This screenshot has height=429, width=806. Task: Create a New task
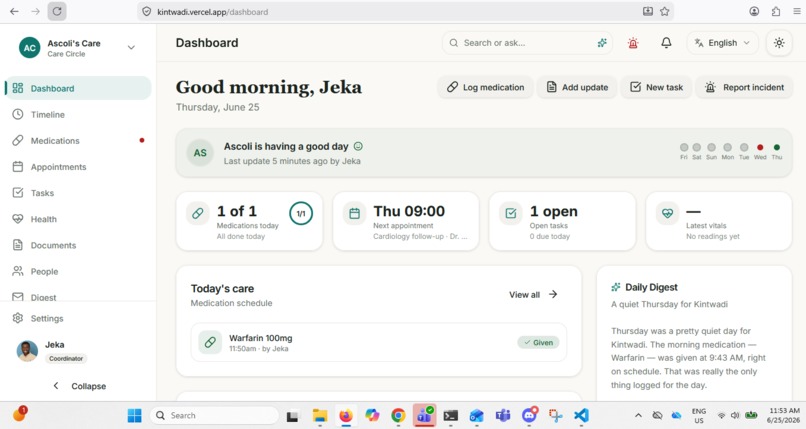point(656,87)
